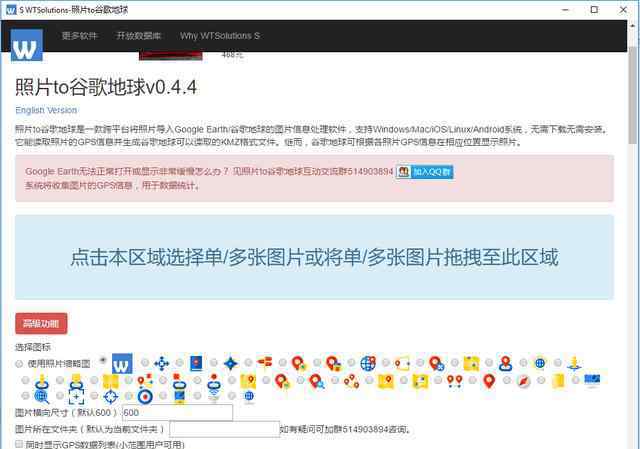Viewport: 640px width, 449px height.
Task: Select radio button left of globe magnifier icon
Action: [25, 396]
